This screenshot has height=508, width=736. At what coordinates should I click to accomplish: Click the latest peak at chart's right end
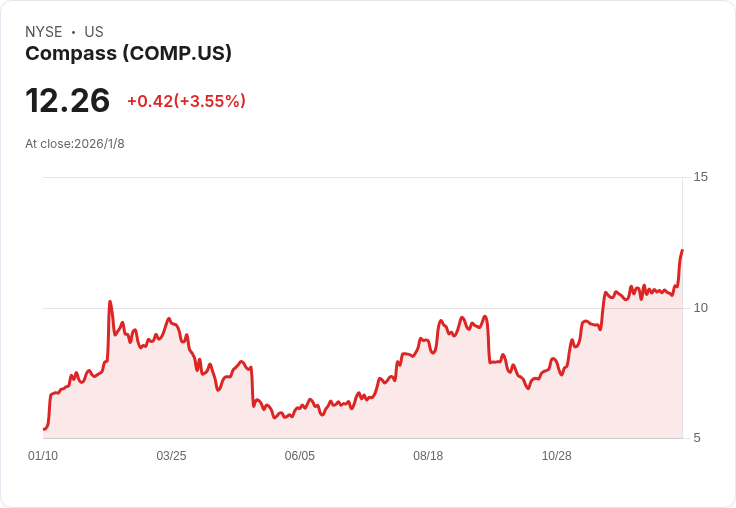(682, 251)
